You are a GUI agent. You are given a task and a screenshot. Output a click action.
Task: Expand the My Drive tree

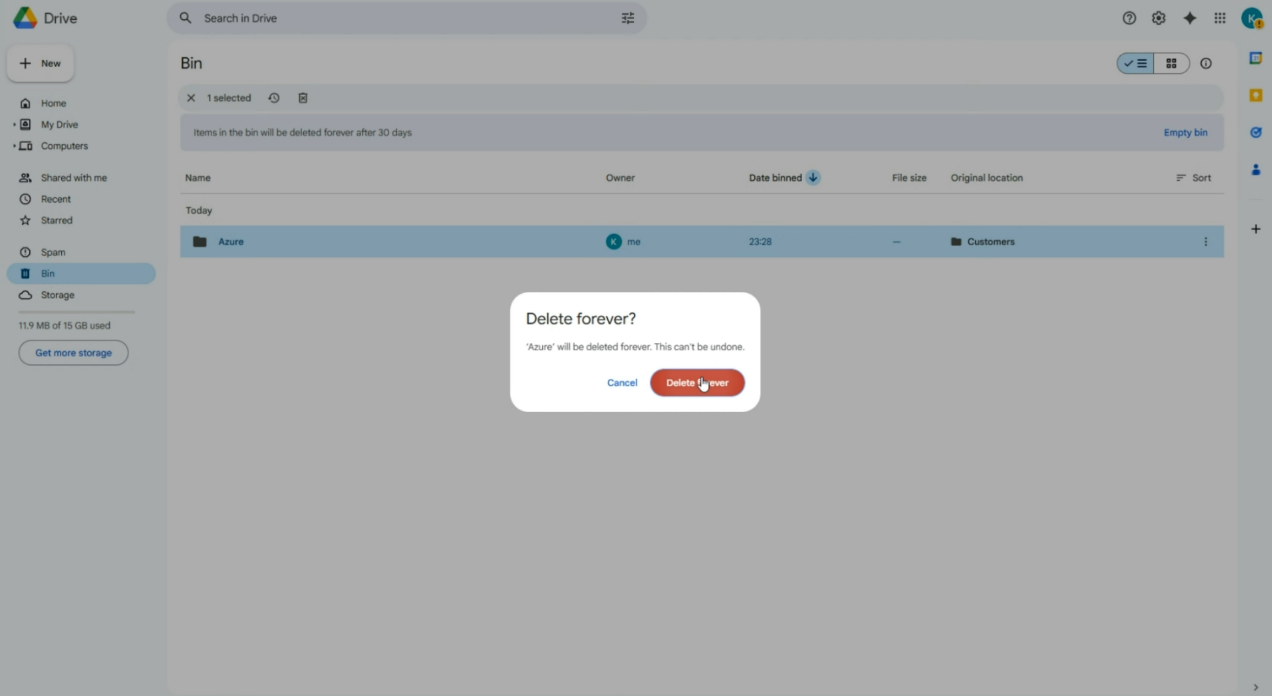(14, 125)
